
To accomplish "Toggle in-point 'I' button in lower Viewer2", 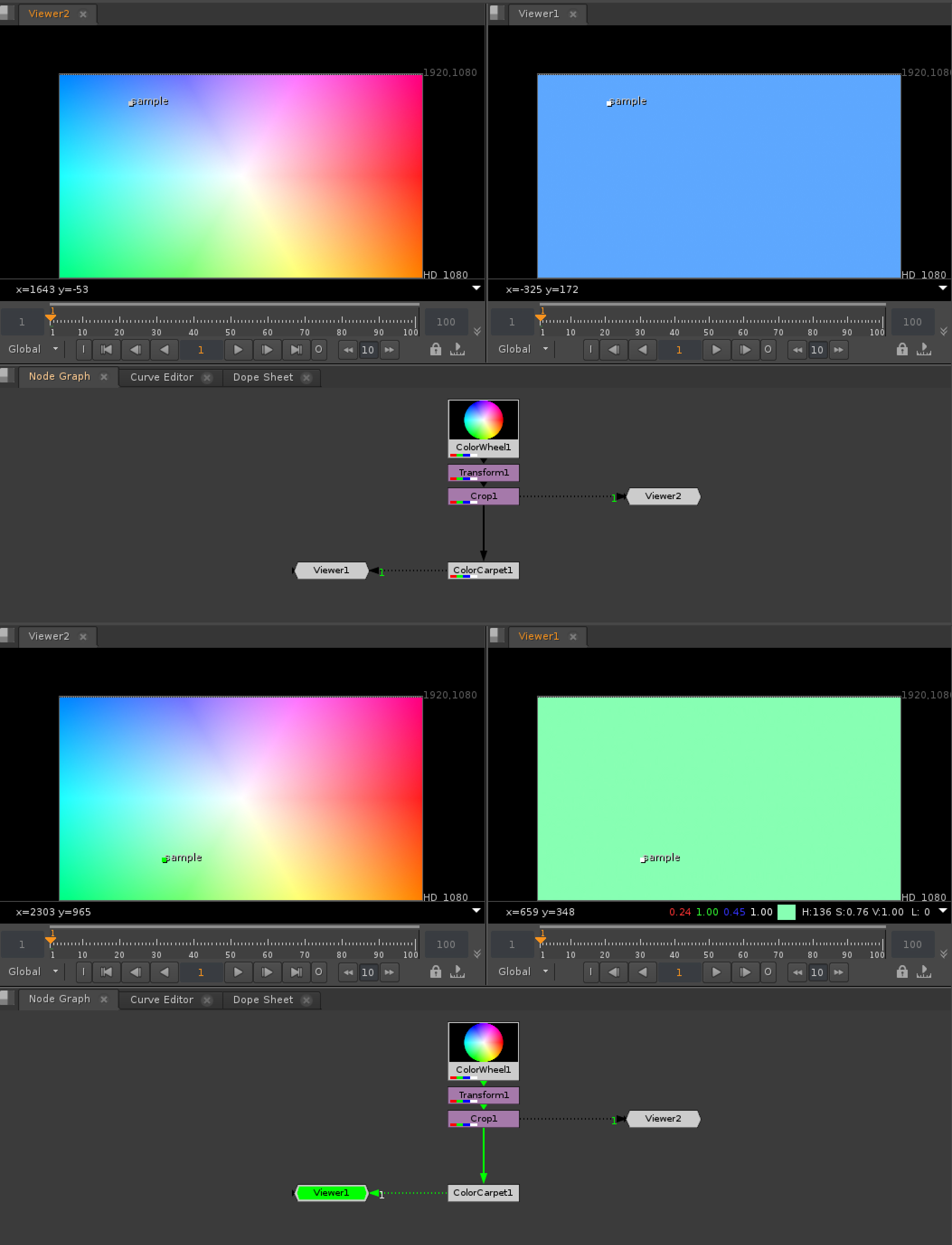I will [x=83, y=972].
